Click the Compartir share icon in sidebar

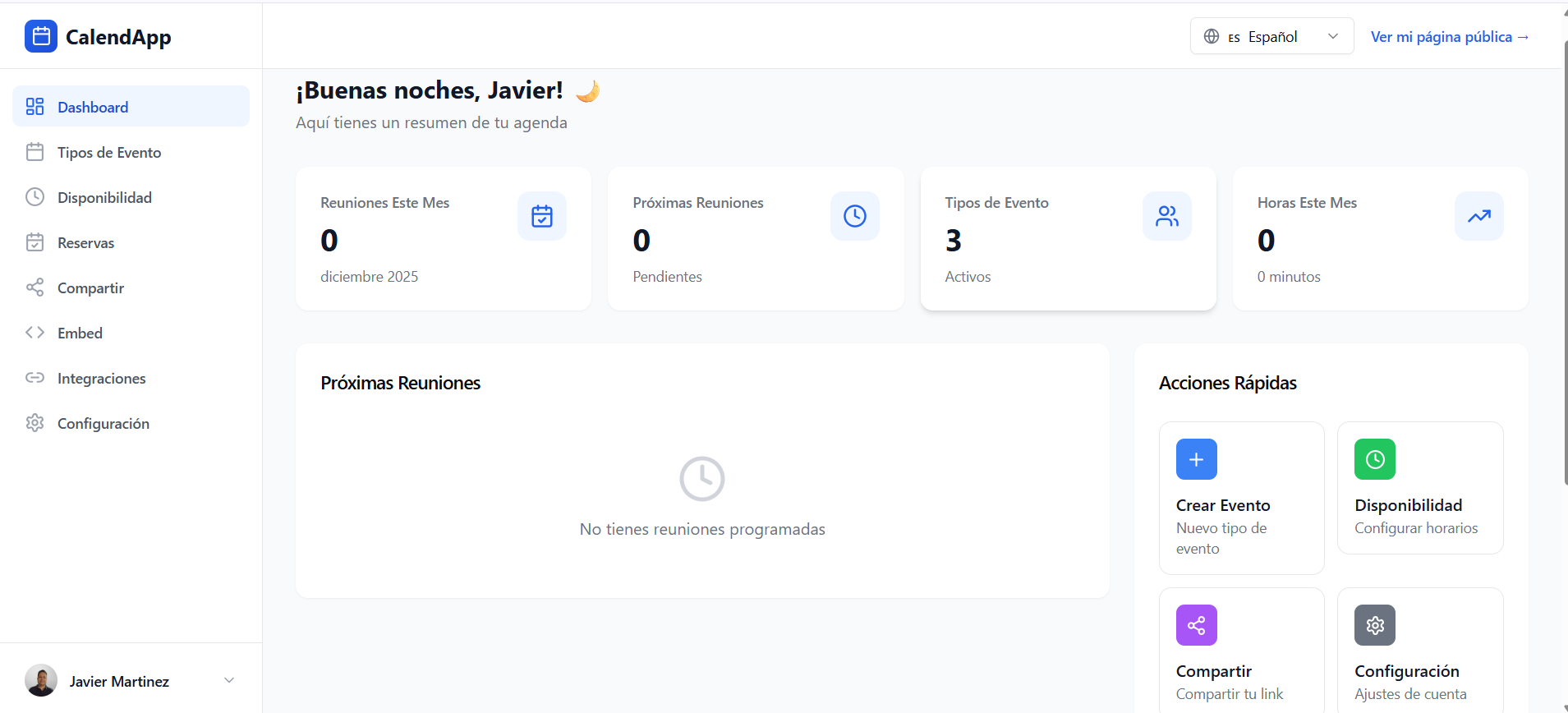(34, 287)
